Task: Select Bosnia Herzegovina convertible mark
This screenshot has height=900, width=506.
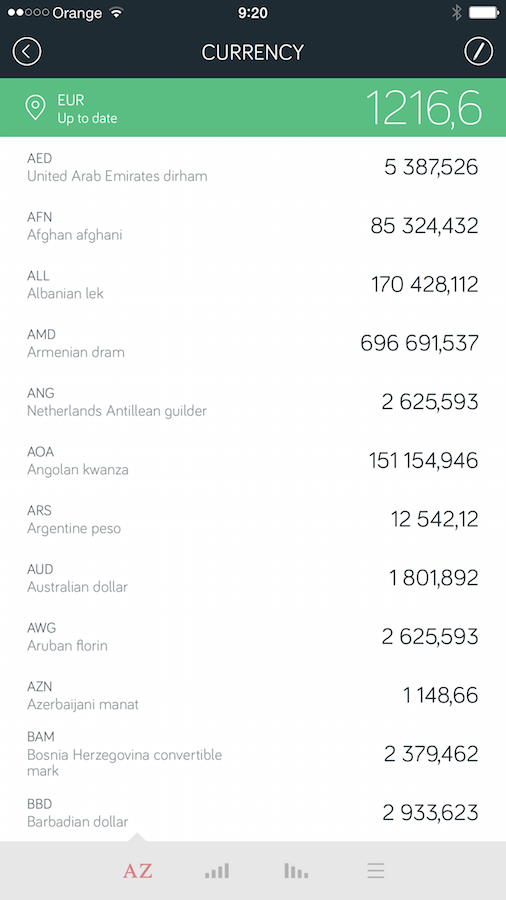Action: 253,754
